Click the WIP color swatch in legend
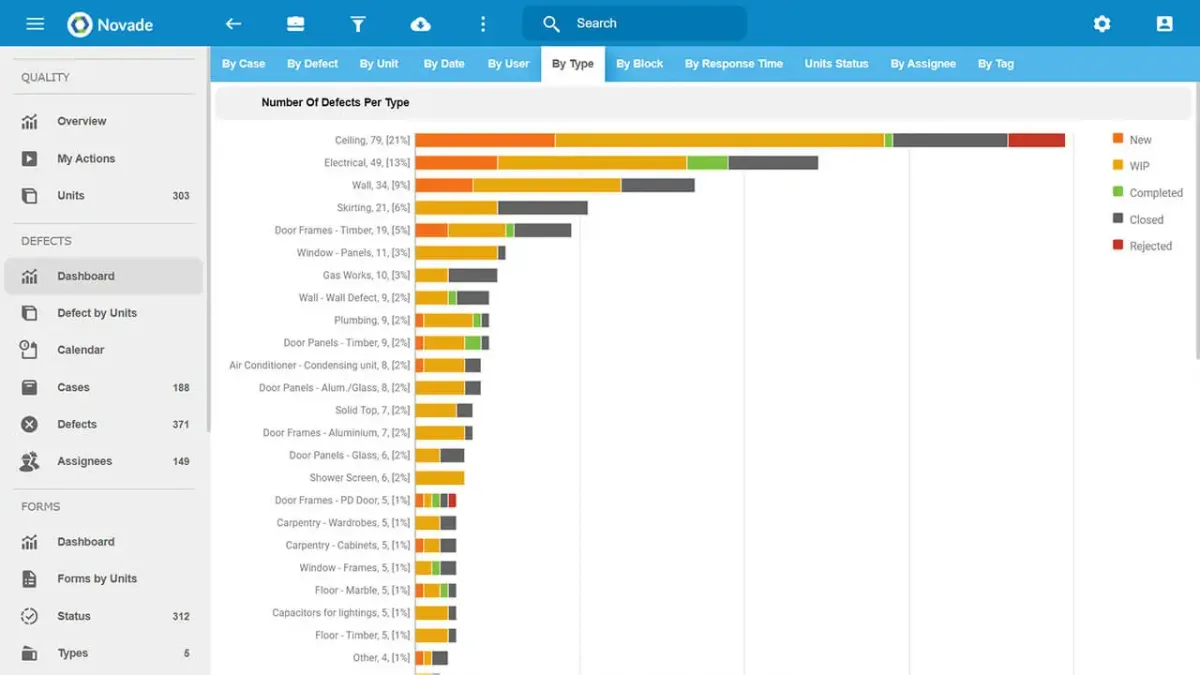The width and height of the screenshot is (1200, 675). click(1118, 165)
